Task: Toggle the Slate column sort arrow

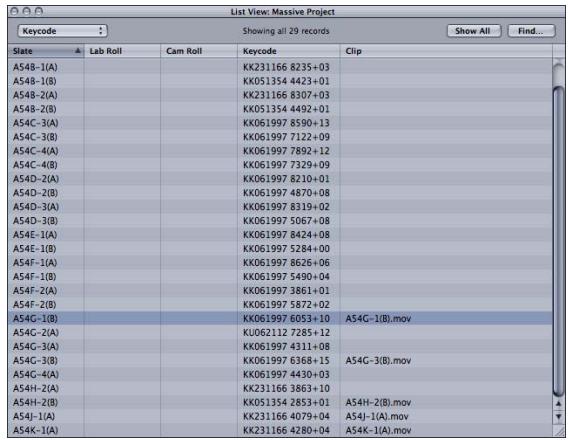Action: point(78,51)
